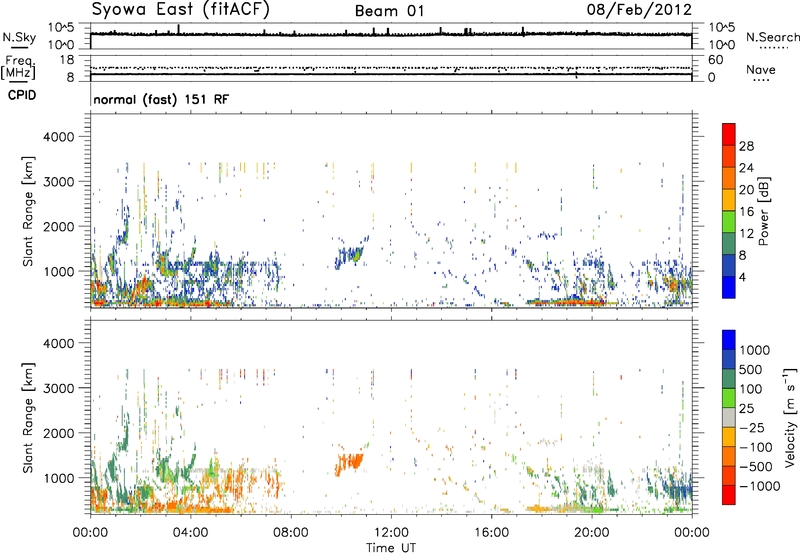Click "Slant Range [km]" label of the velocity panel
The width and height of the screenshot is (800, 554).
(x=28, y=417)
